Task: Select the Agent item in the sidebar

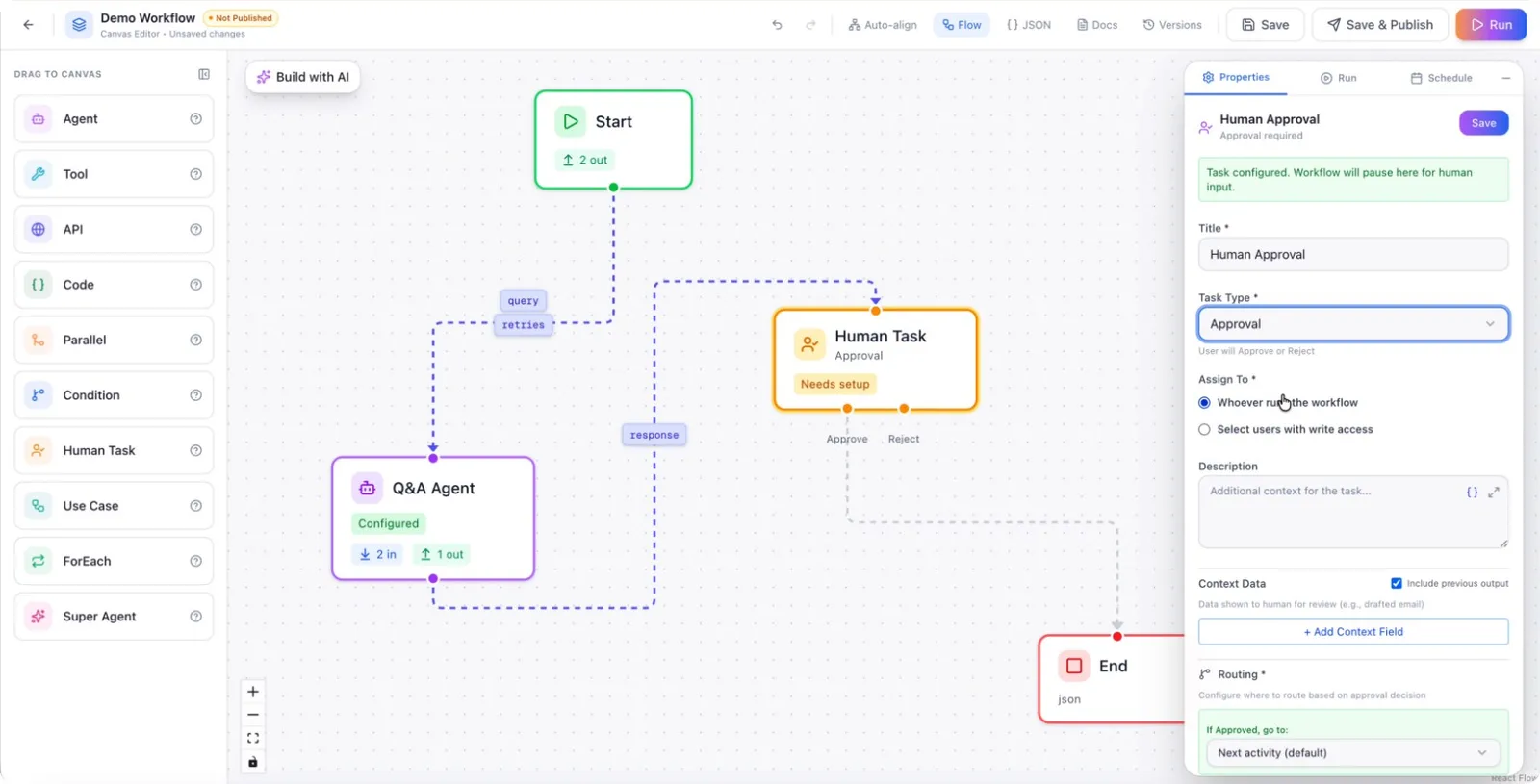Action: pyautogui.click(x=114, y=119)
